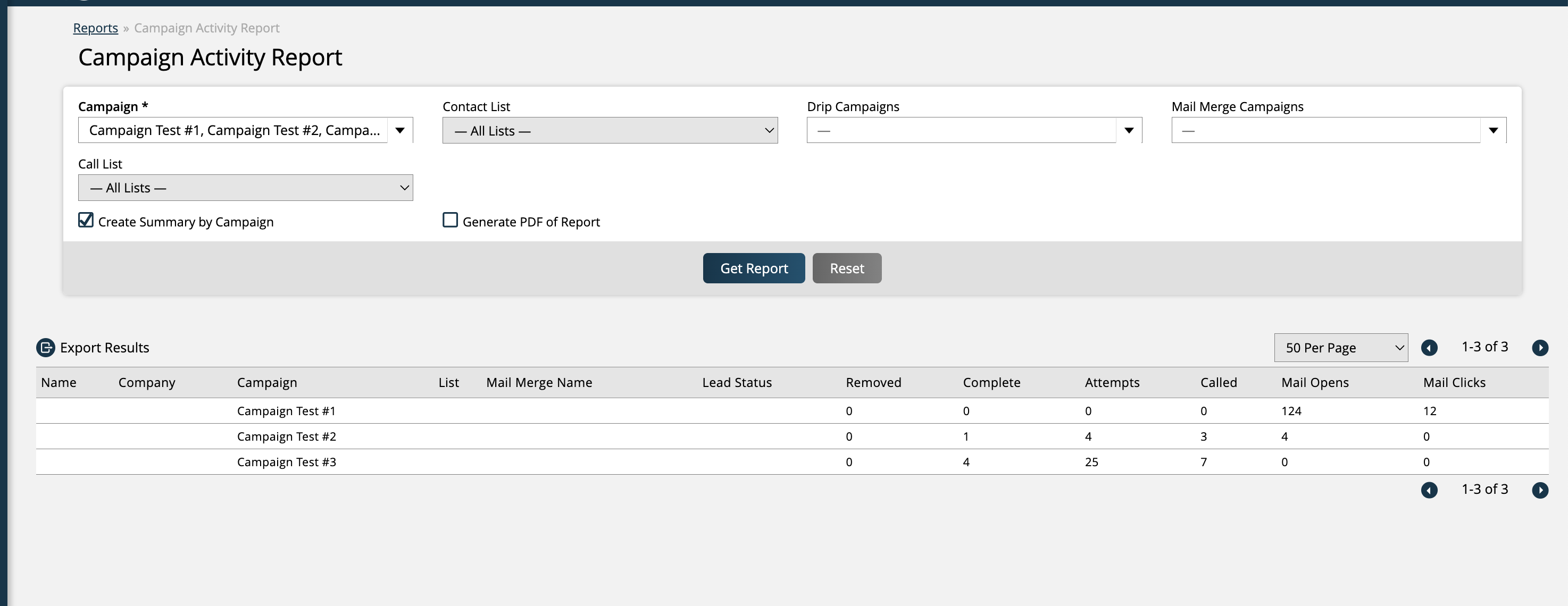Expand the Mail Merge Campaigns dropdown arrow
The width and height of the screenshot is (1568, 606).
tap(1492, 130)
